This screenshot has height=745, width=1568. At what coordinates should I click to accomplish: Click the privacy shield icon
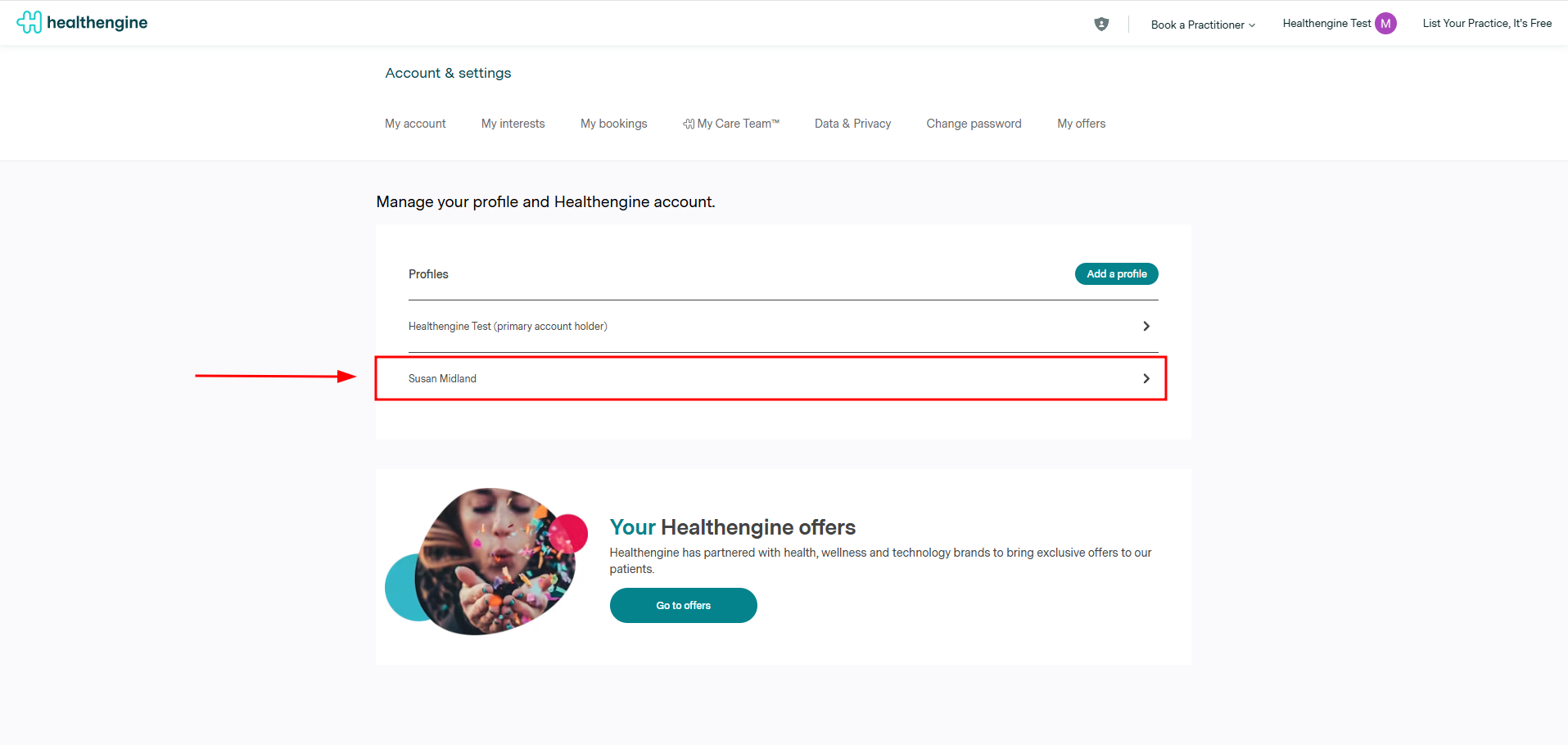coord(1101,24)
